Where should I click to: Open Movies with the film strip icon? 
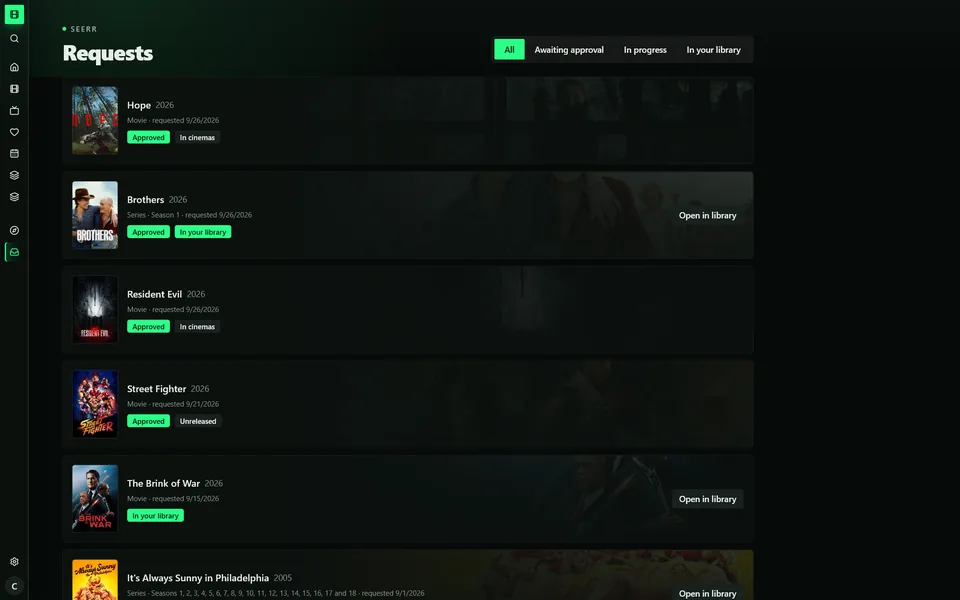click(14, 89)
